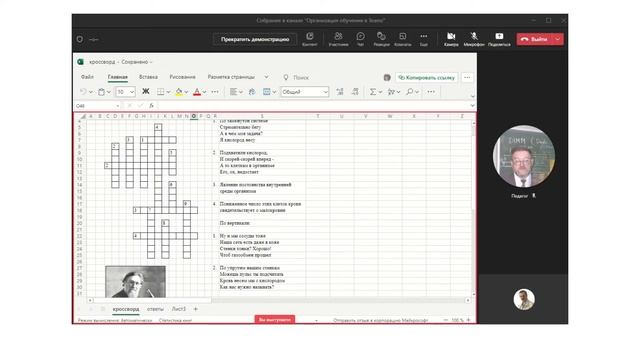Switch to the Вставка ribbon tab

(x=148, y=77)
